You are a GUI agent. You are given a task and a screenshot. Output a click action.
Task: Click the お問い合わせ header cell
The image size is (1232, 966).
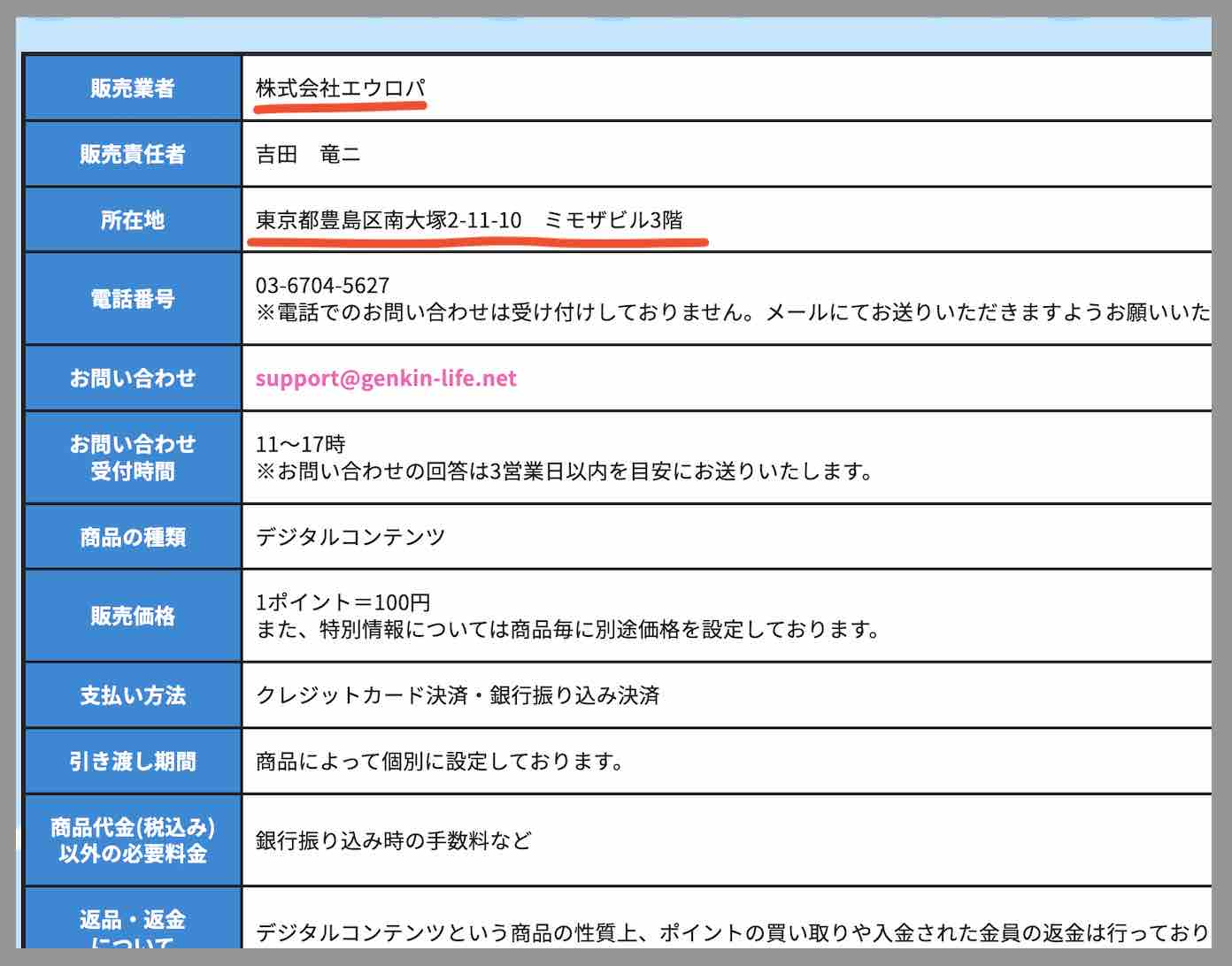point(132,378)
